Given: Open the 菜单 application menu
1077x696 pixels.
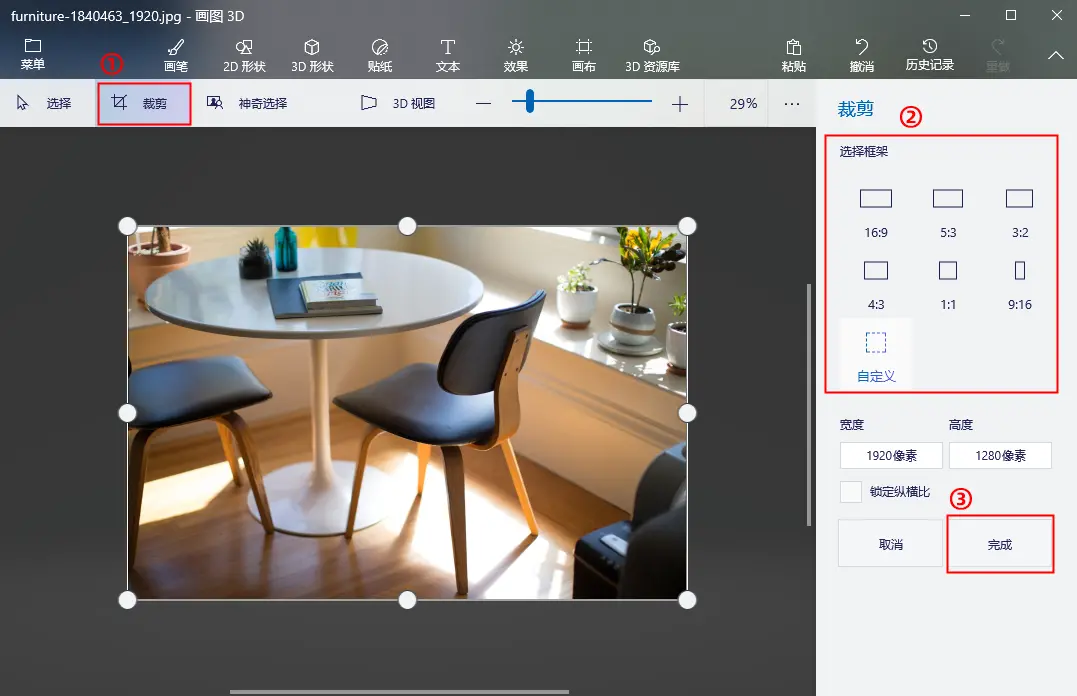Looking at the screenshot, I should 33,54.
